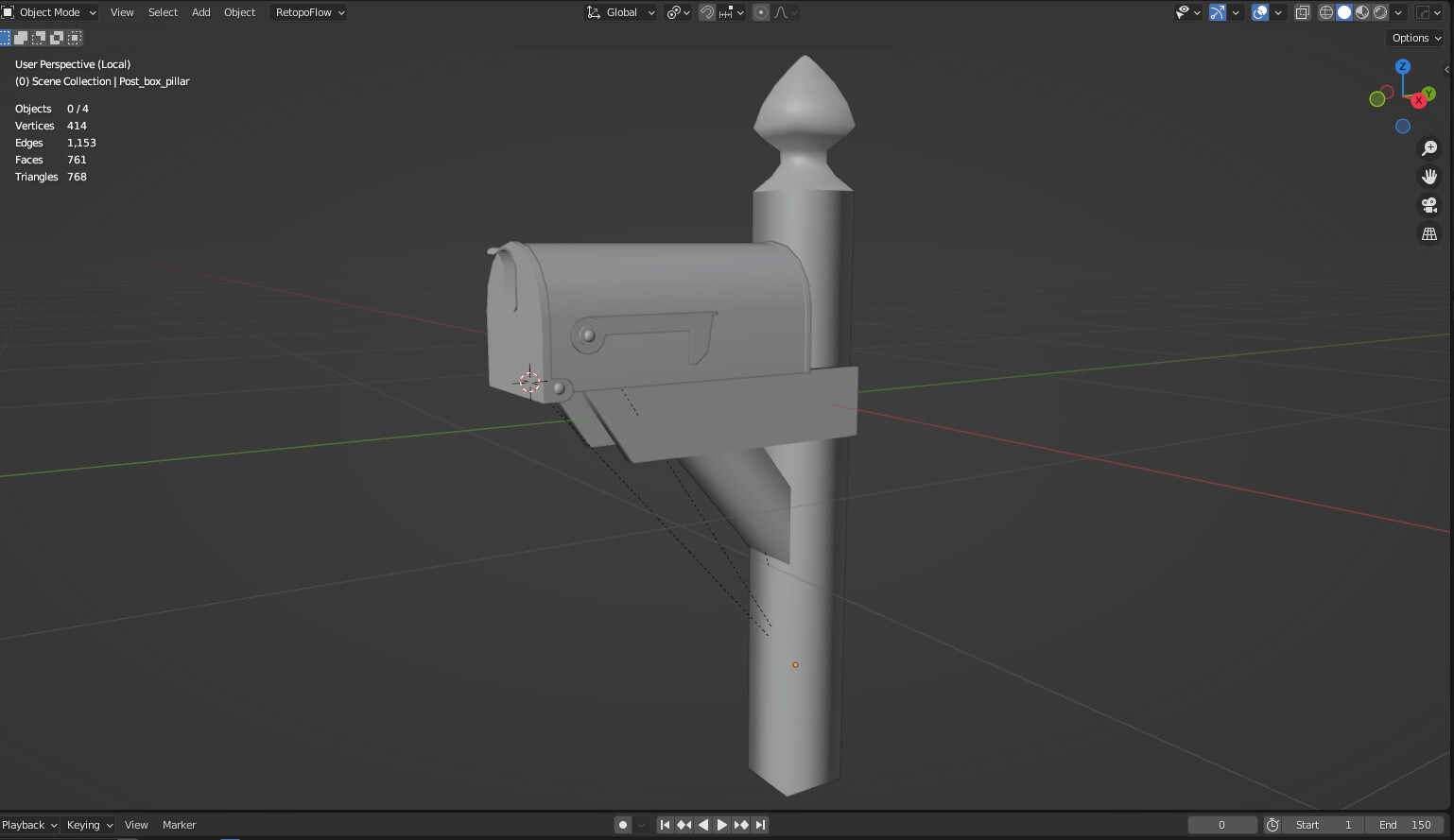Screen dimensions: 1454x840
Task: Select the zoom magnifier icon in the sidebar
Action: coord(1429,147)
